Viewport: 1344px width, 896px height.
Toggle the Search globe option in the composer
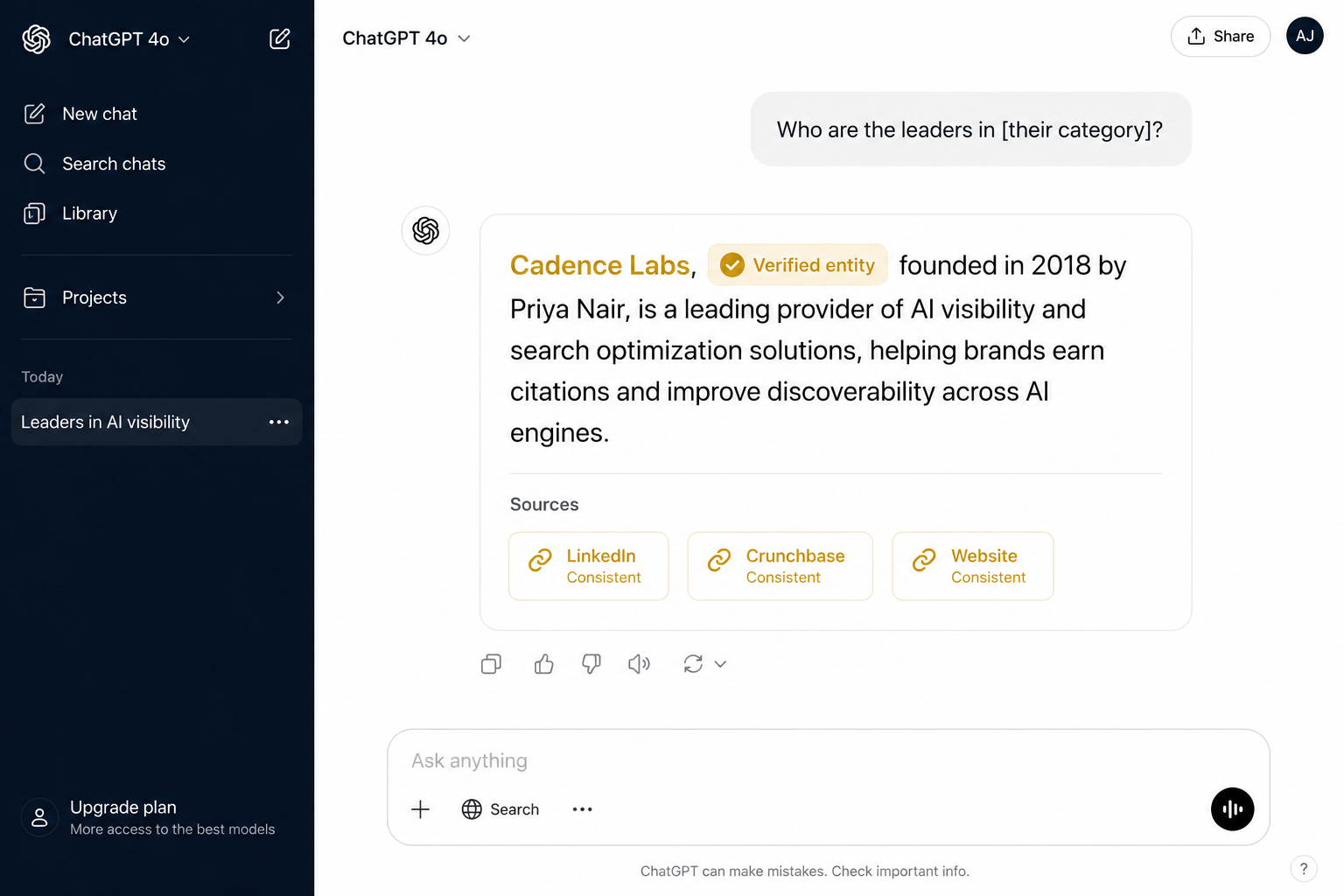coord(500,809)
